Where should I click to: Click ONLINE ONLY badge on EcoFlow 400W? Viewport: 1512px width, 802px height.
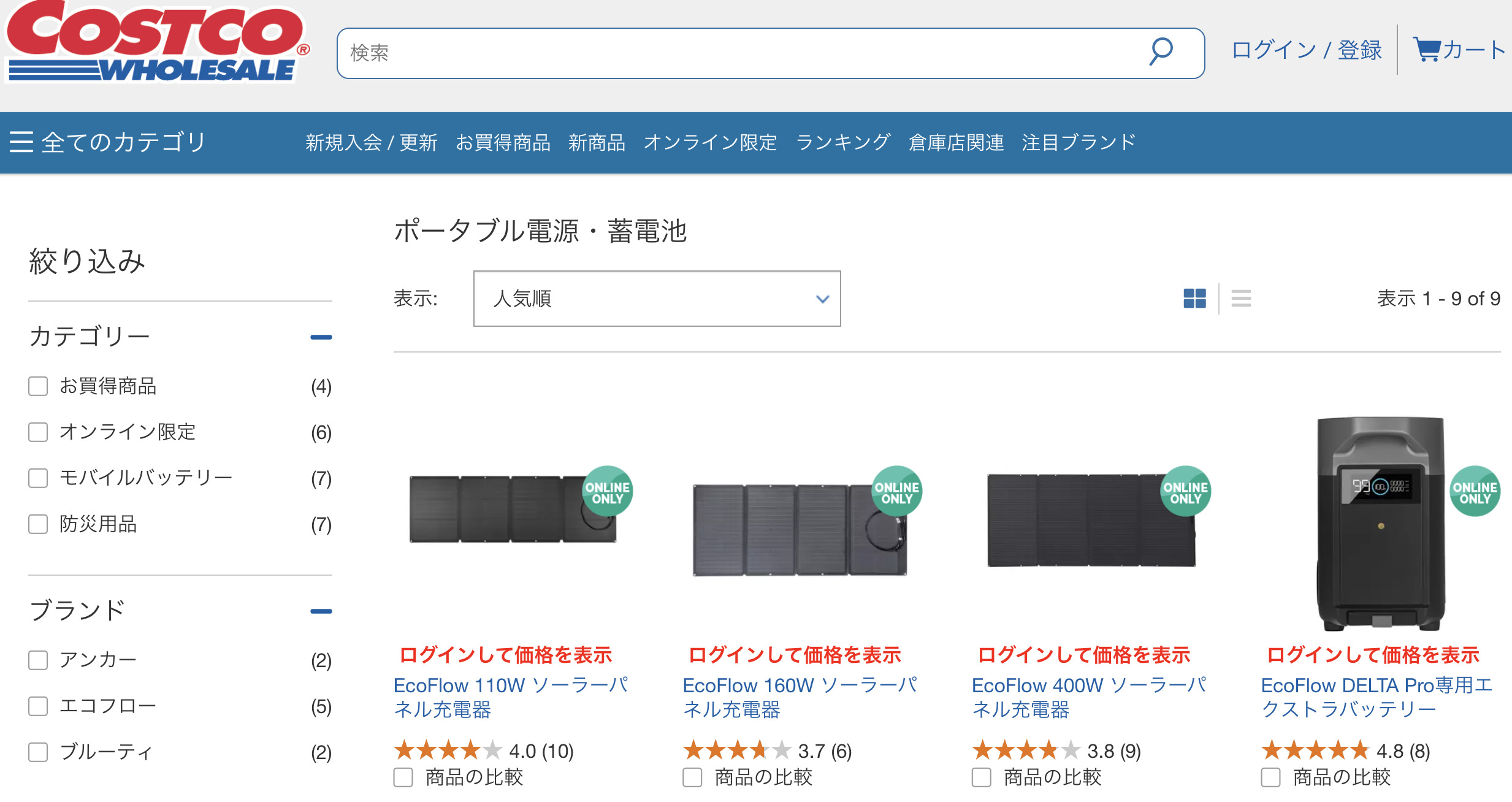[1185, 492]
